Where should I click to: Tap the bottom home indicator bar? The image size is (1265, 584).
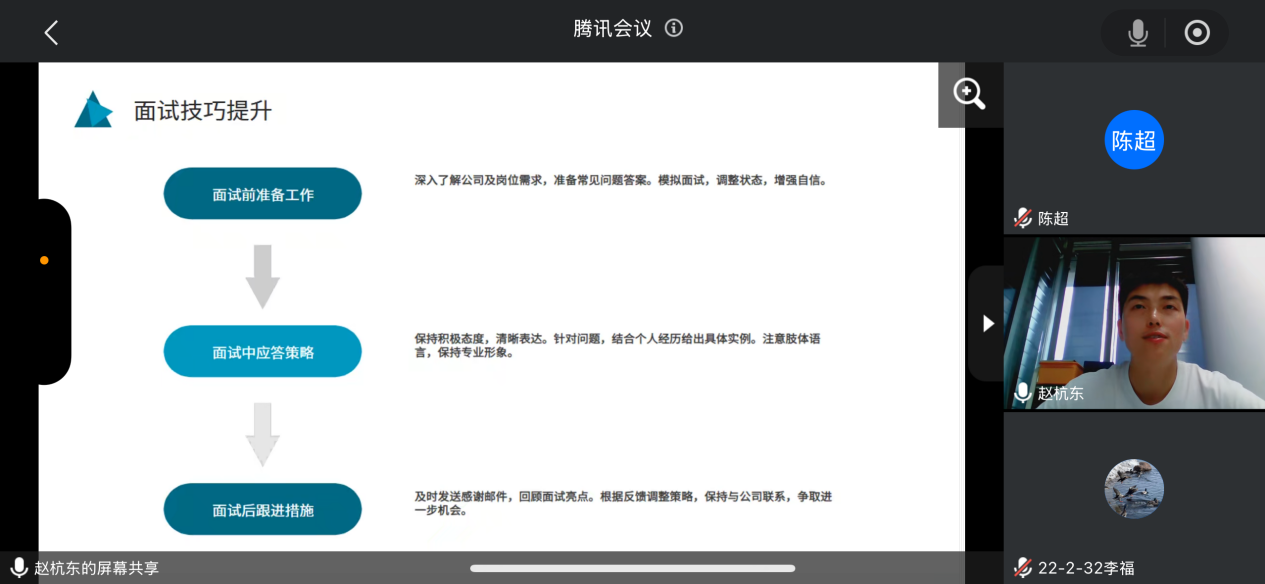(x=632, y=568)
